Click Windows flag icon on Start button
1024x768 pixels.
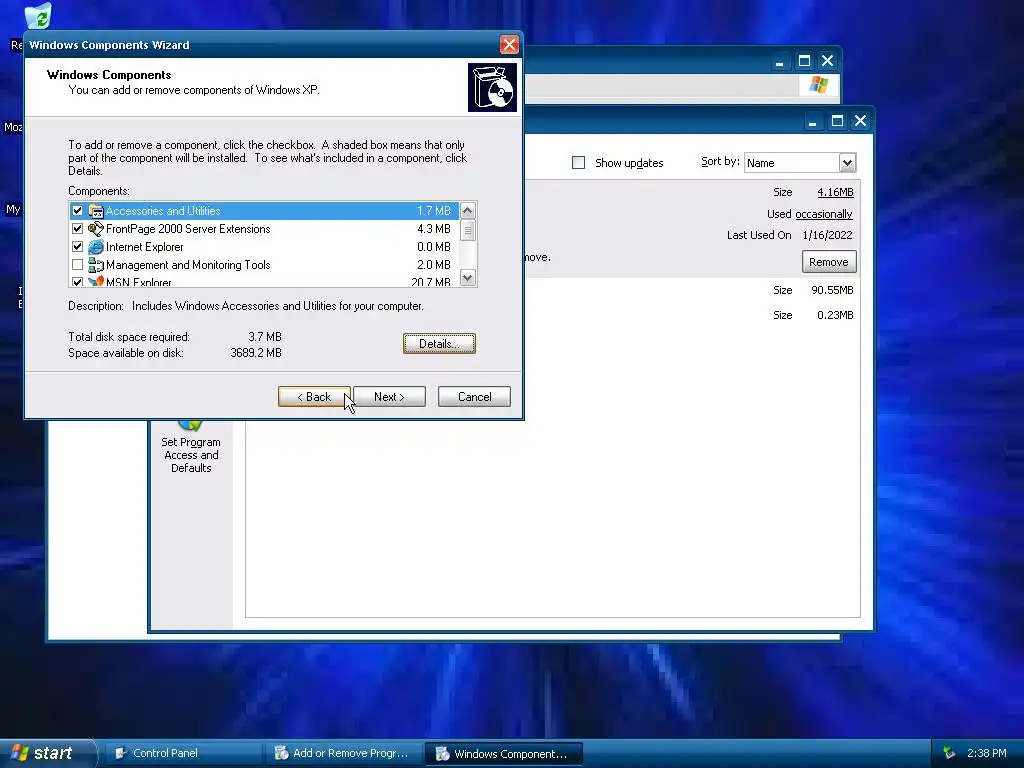[20, 753]
